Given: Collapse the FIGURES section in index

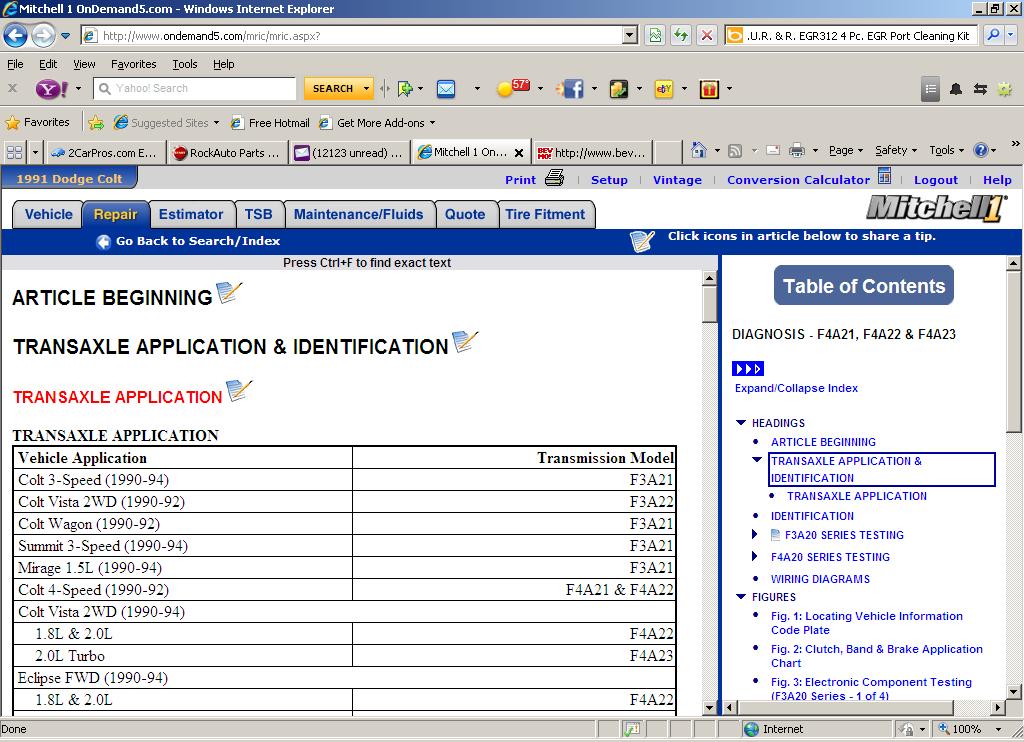Looking at the screenshot, I should click(741, 597).
